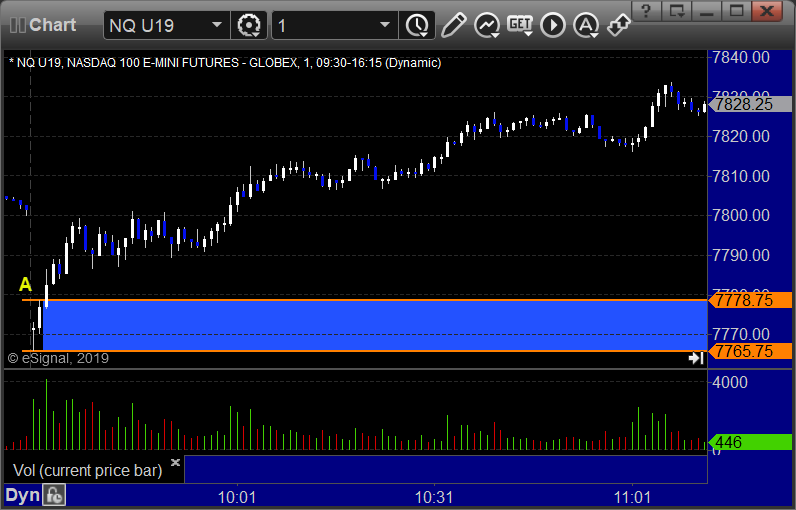Maximize the chart window
796x510 pixels.
point(737,11)
